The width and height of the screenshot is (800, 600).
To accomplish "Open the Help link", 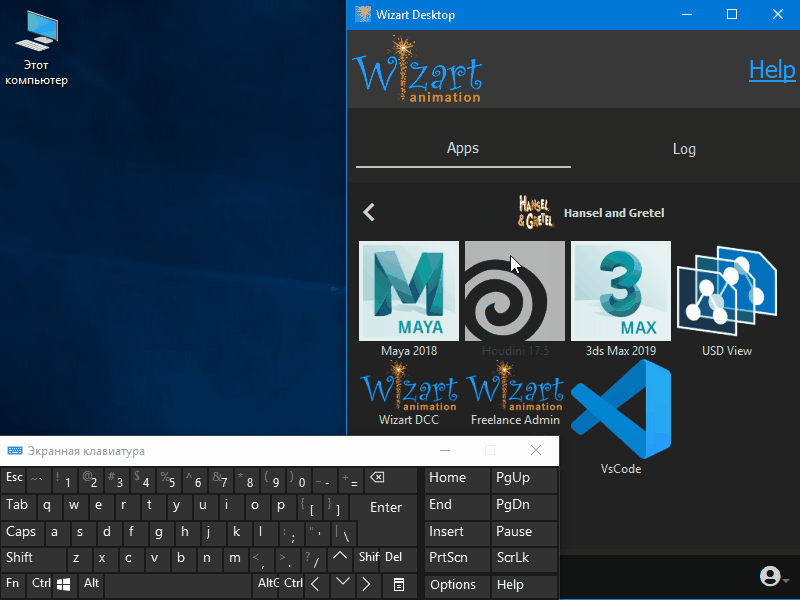I will tap(771, 69).
